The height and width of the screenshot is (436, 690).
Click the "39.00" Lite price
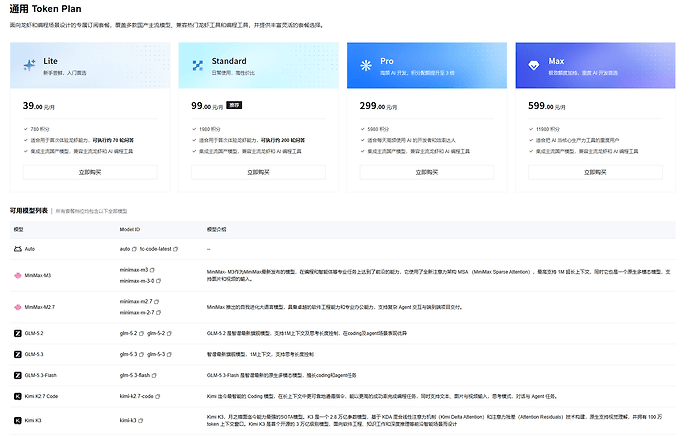[x=33, y=106]
